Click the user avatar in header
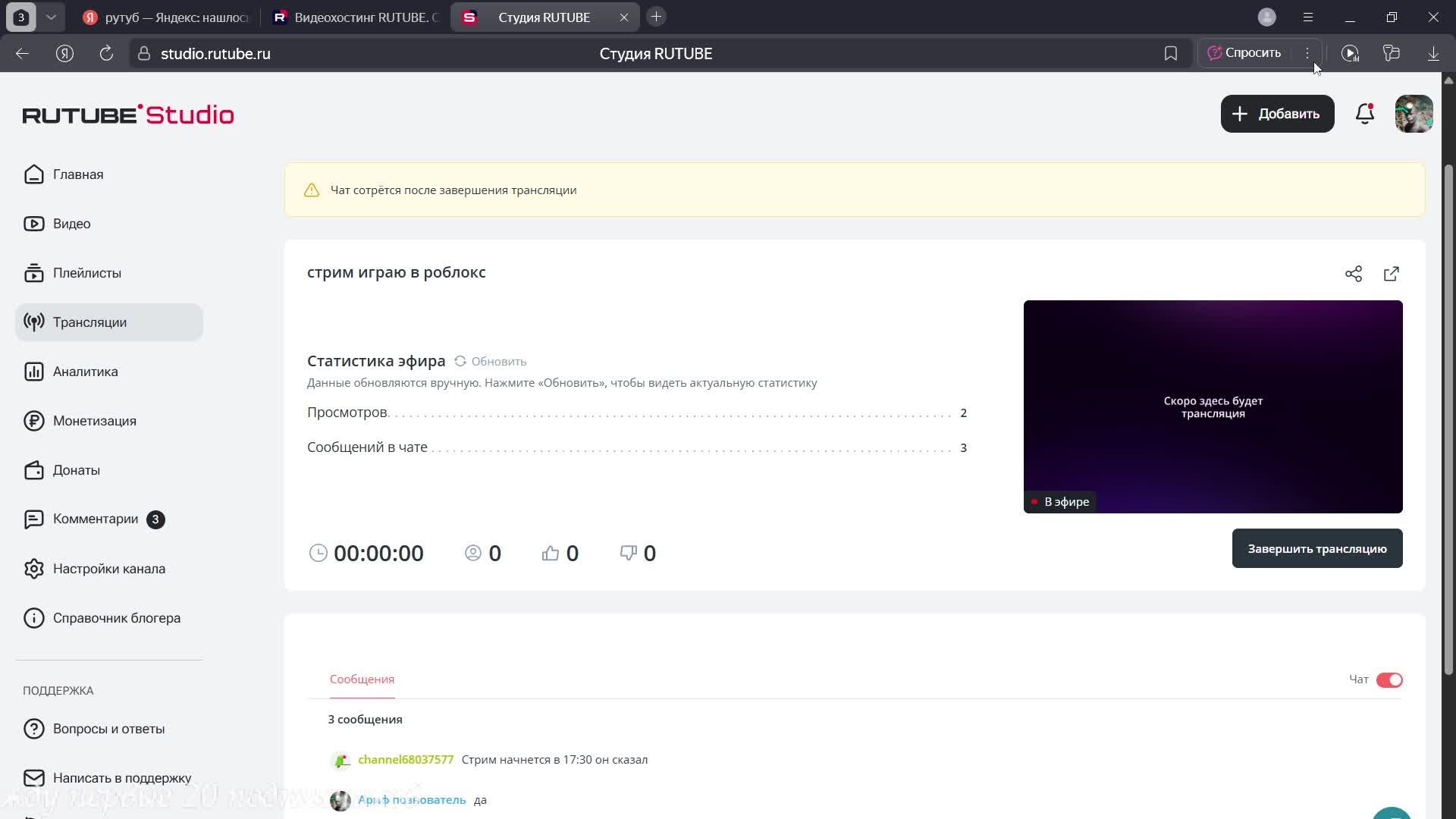Image resolution: width=1456 pixels, height=819 pixels. pyautogui.click(x=1414, y=114)
